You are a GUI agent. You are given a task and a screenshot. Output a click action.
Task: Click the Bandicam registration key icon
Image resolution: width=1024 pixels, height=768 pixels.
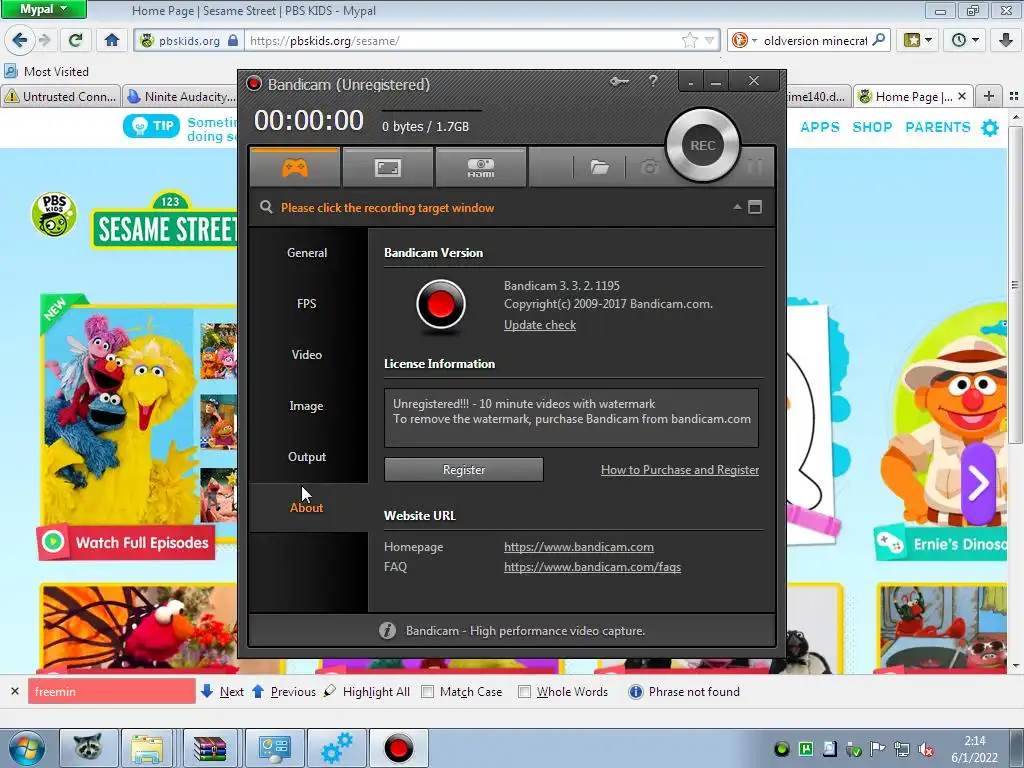point(618,81)
